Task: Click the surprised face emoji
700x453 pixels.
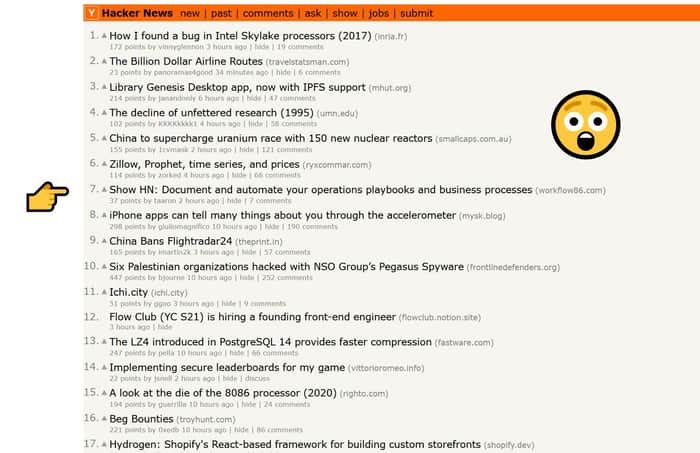Action: point(585,125)
